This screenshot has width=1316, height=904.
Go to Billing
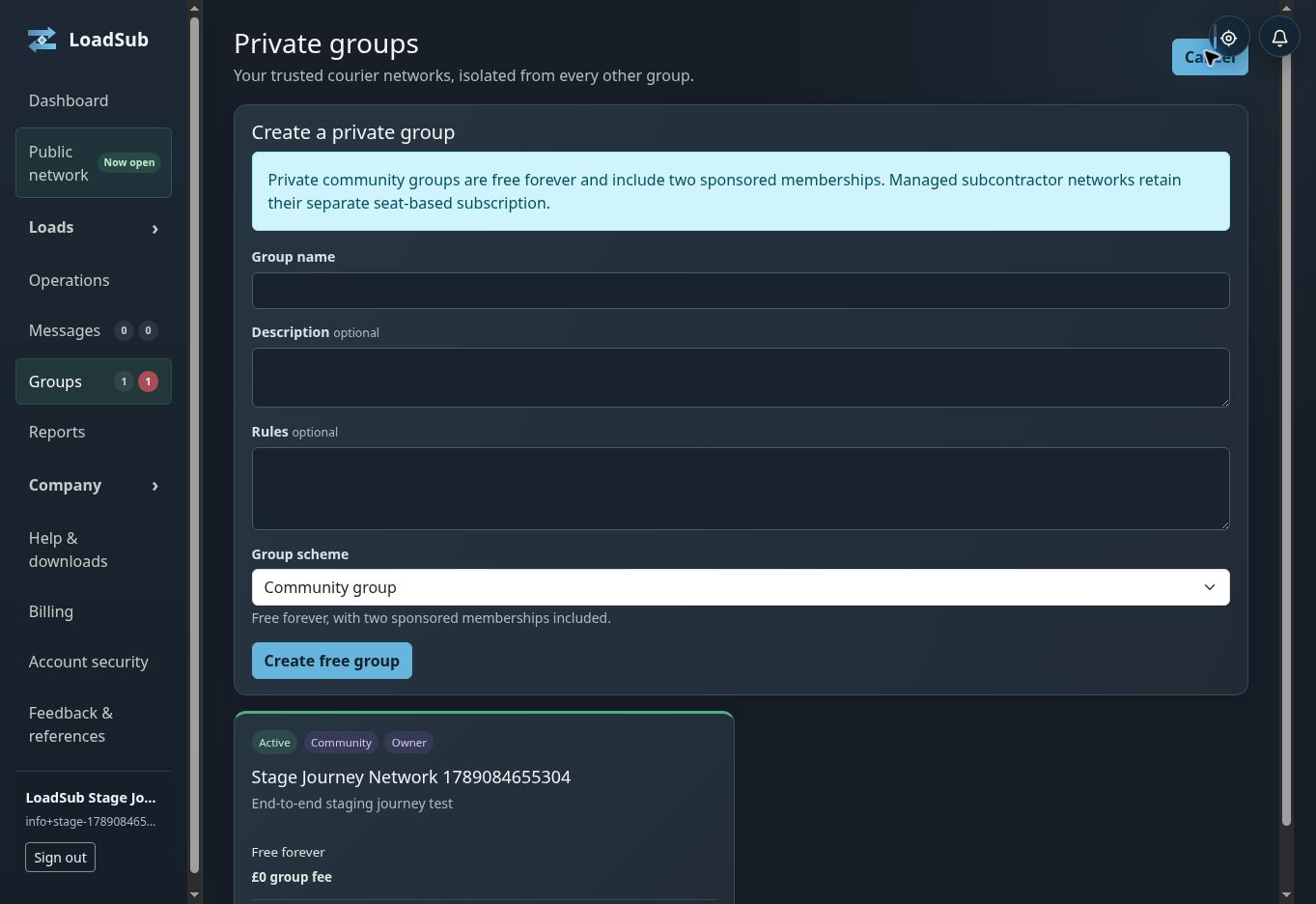[x=94, y=611]
